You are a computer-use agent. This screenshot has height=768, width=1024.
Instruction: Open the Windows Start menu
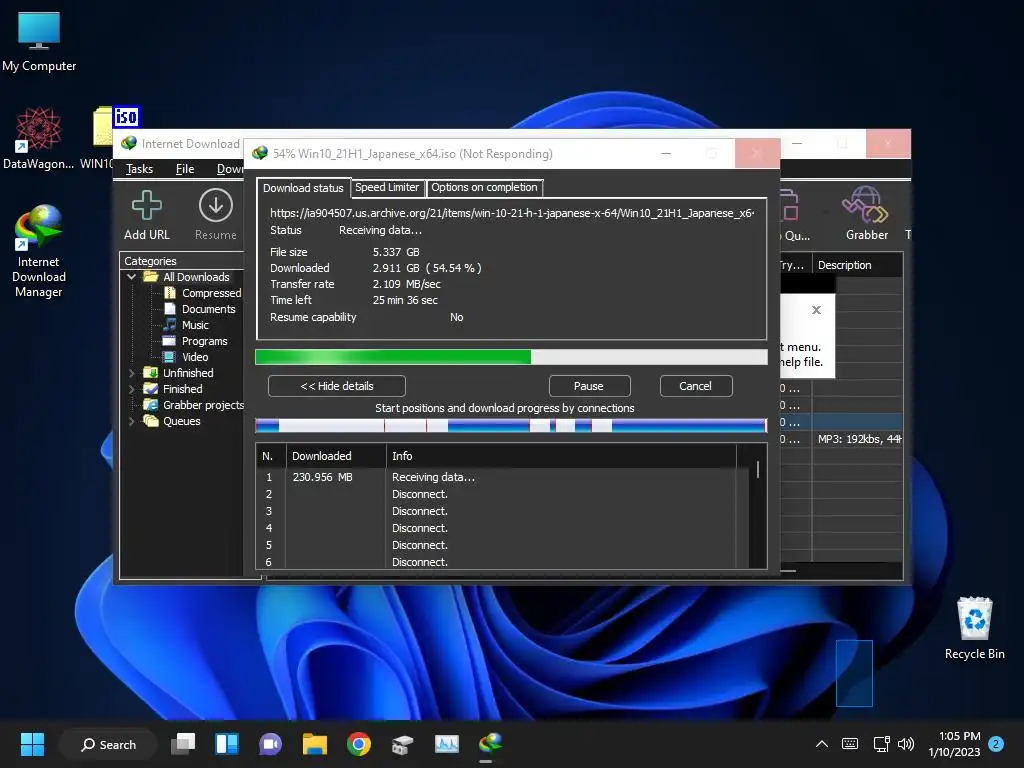click(x=32, y=744)
